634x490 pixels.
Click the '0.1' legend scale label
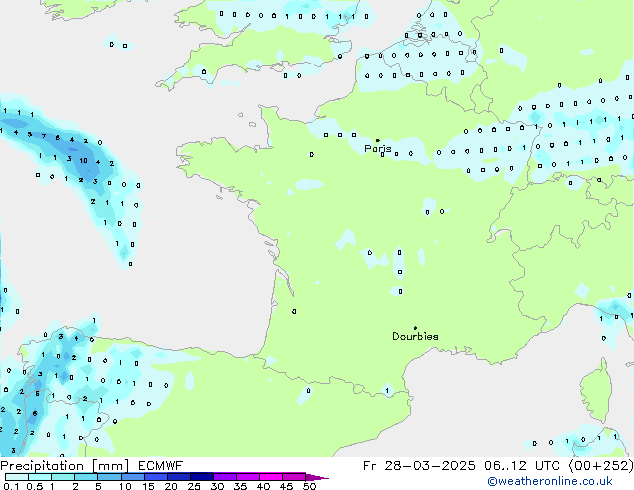click(11, 486)
